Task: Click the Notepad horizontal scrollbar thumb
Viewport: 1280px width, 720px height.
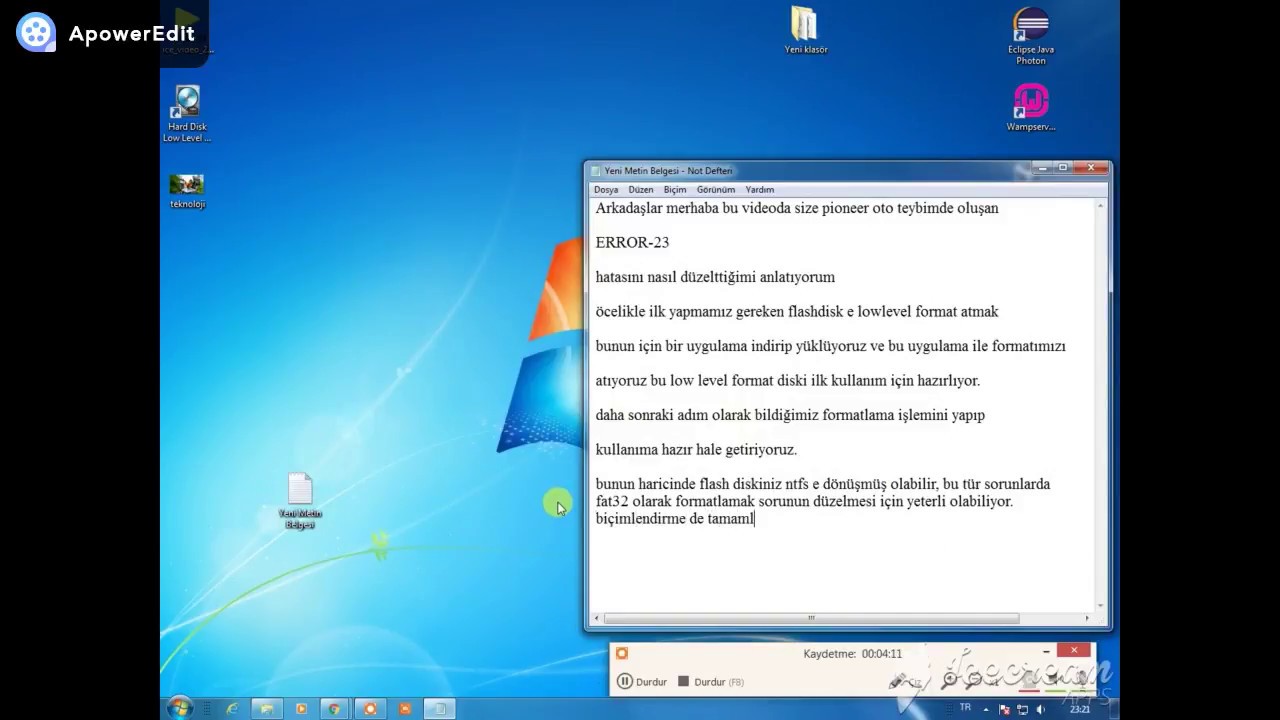Action: (x=812, y=618)
